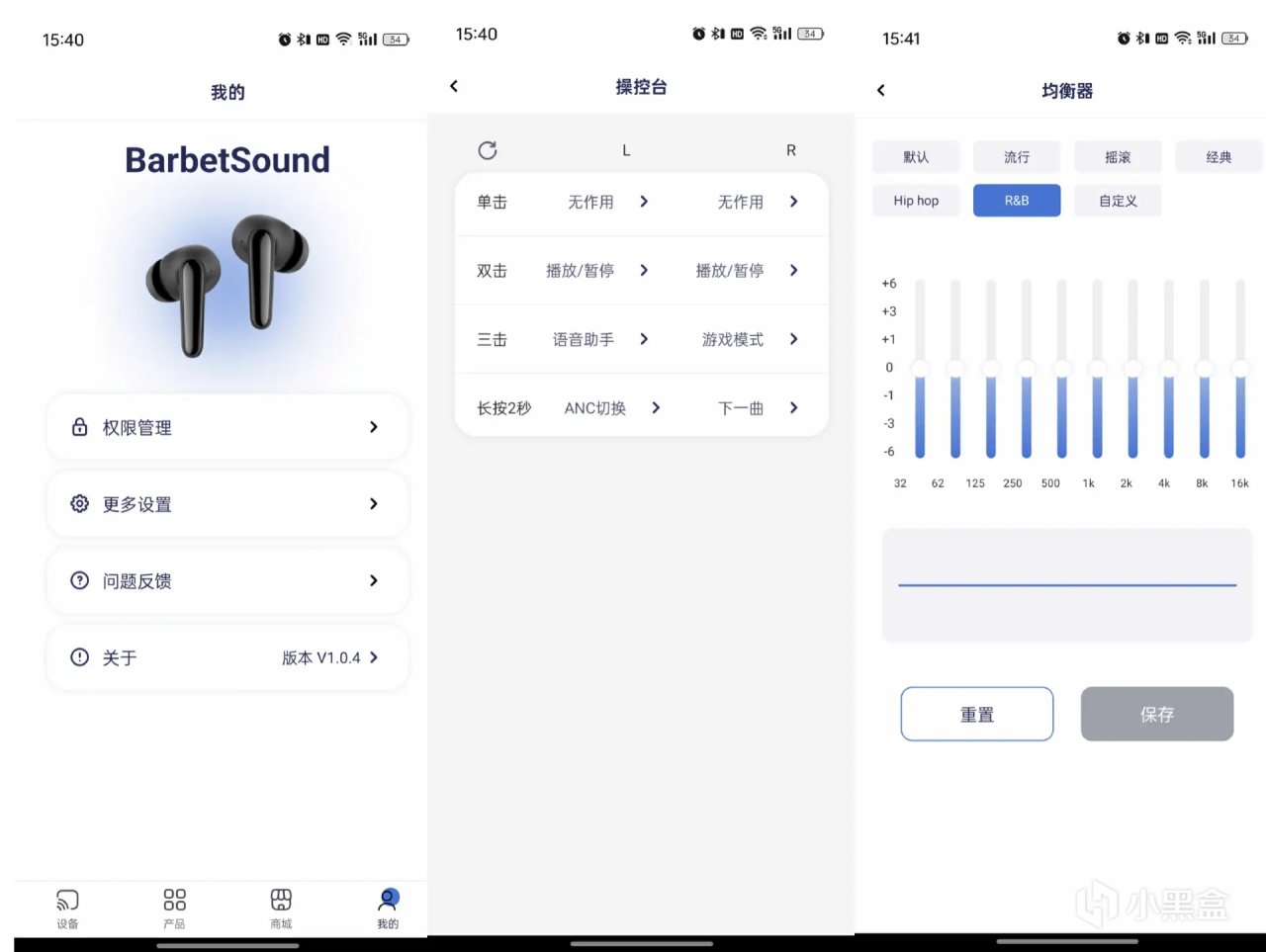Viewport: 1266px width, 952px height.
Task: Go back from the 操控台 screen
Action: click(x=454, y=86)
